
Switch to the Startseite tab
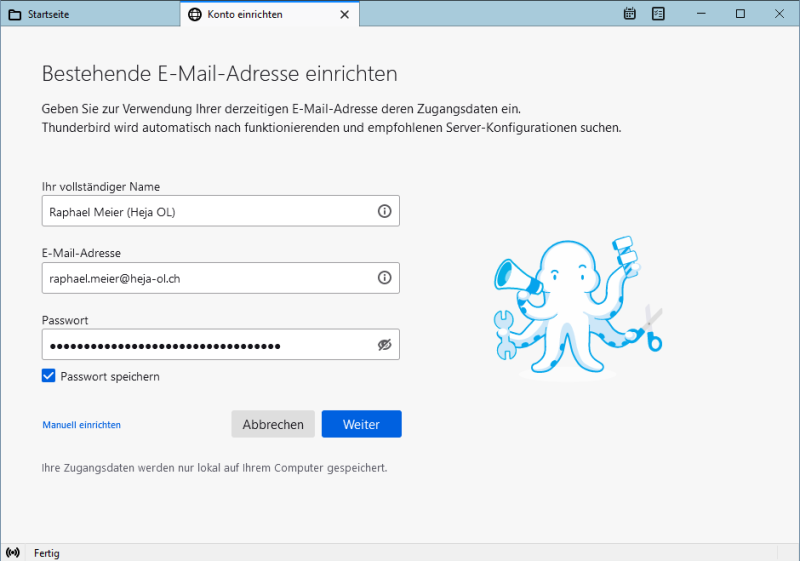coord(90,15)
